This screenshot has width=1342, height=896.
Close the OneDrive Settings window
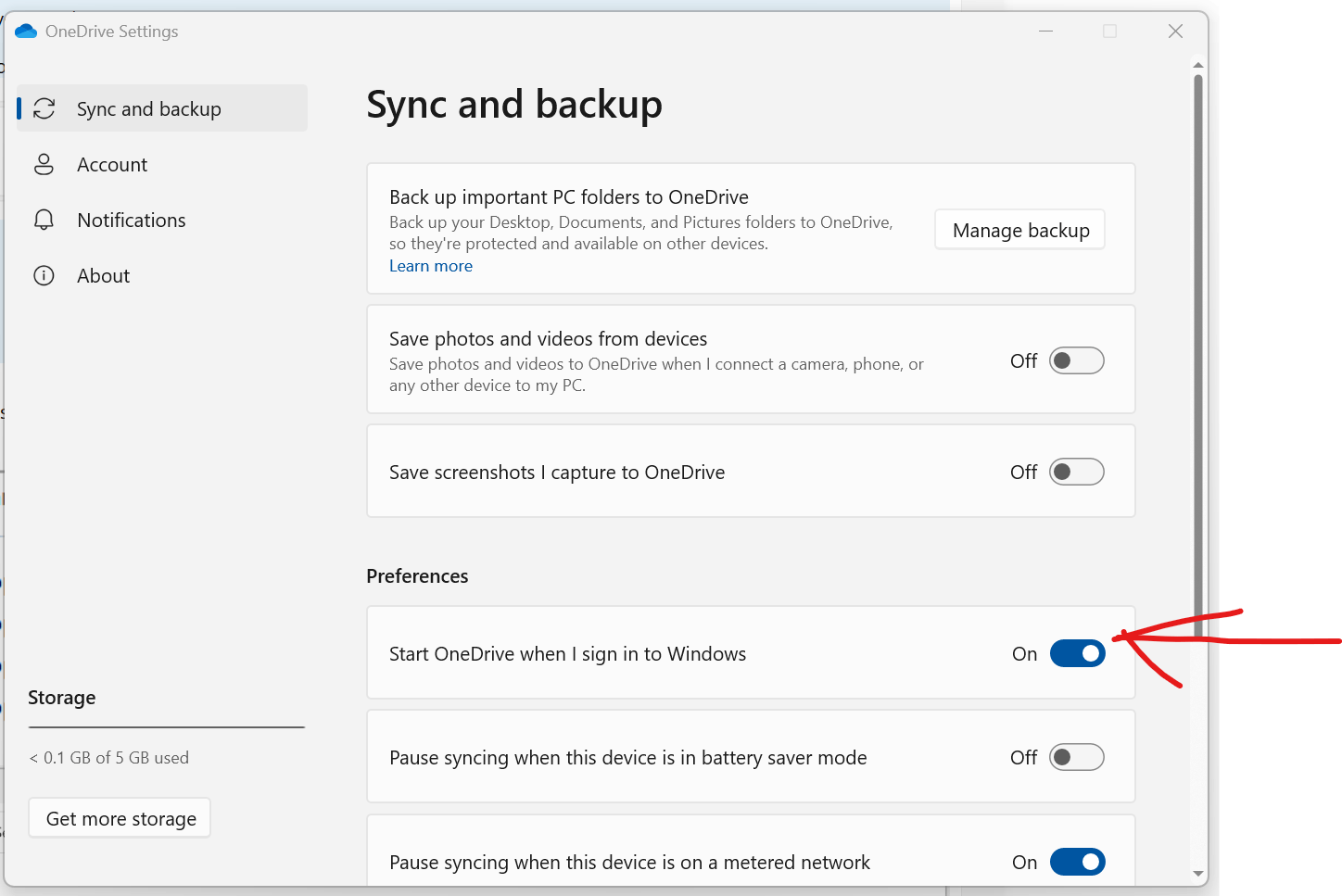click(1175, 32)
